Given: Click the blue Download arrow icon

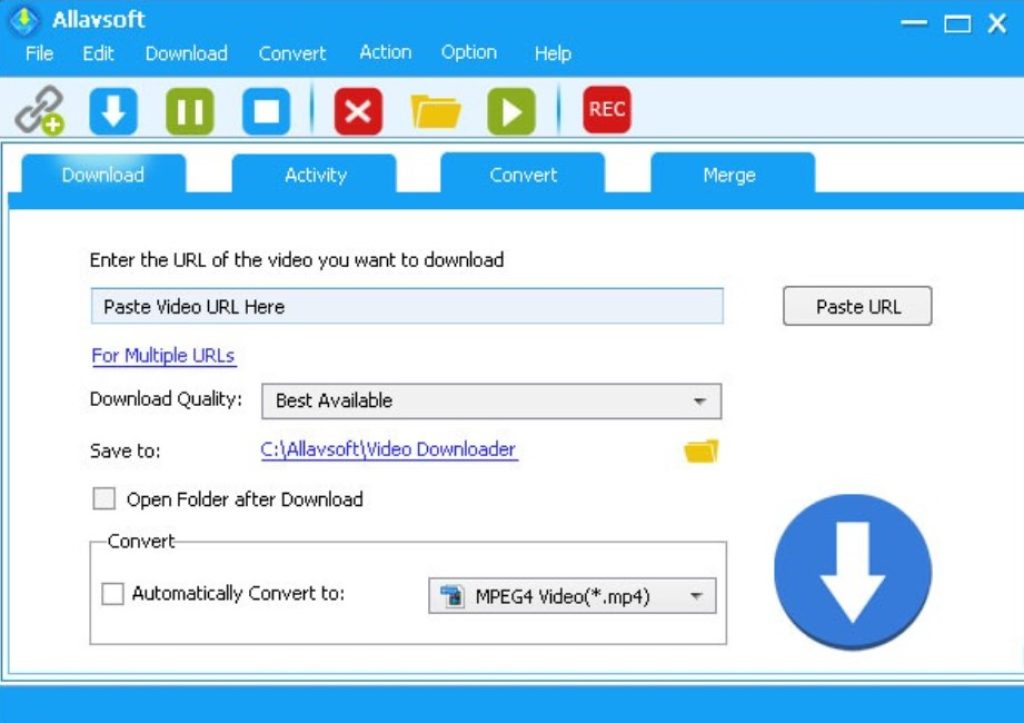Looking at the screenshot, I should (113, 110).
